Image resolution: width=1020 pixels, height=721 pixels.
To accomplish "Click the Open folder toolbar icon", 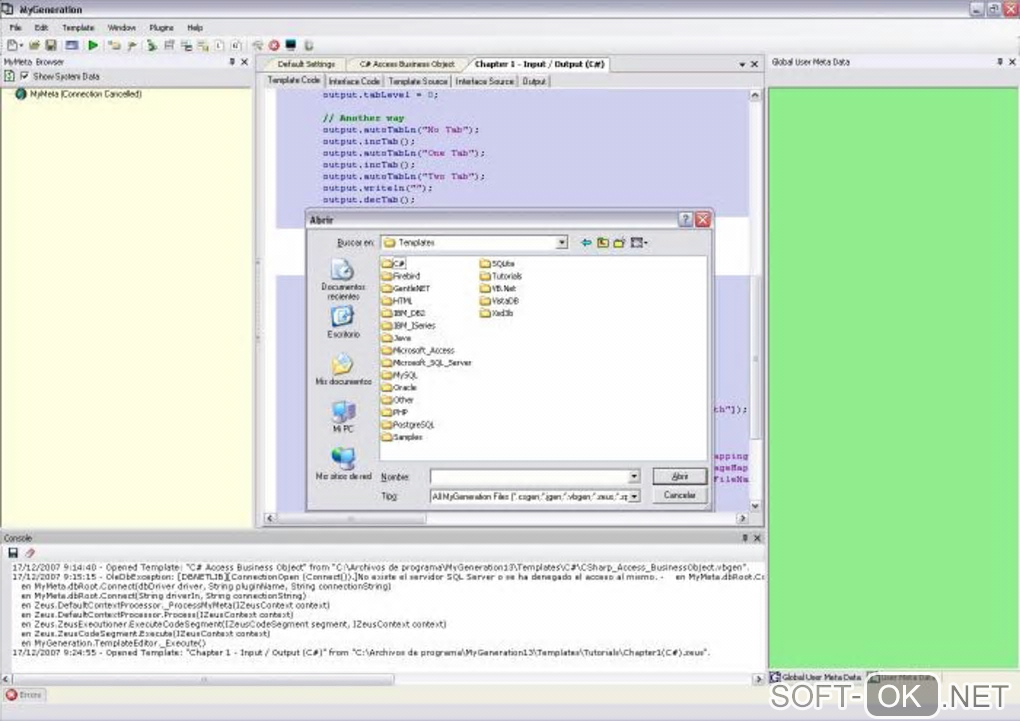I will [x=34, y=45].
